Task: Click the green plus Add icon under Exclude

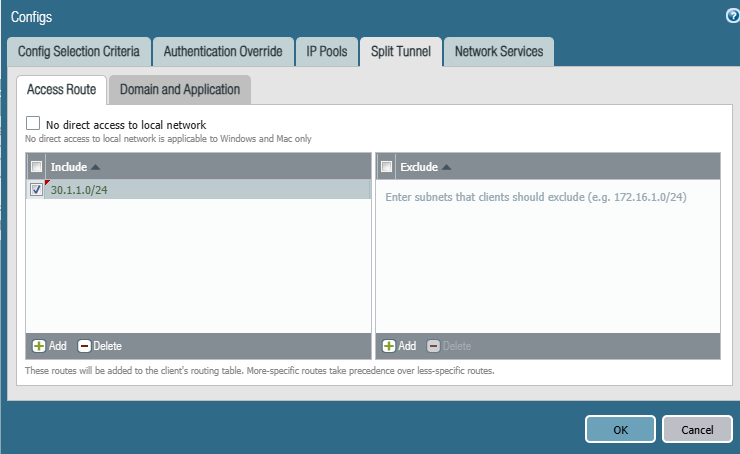Action: (389, 346)
